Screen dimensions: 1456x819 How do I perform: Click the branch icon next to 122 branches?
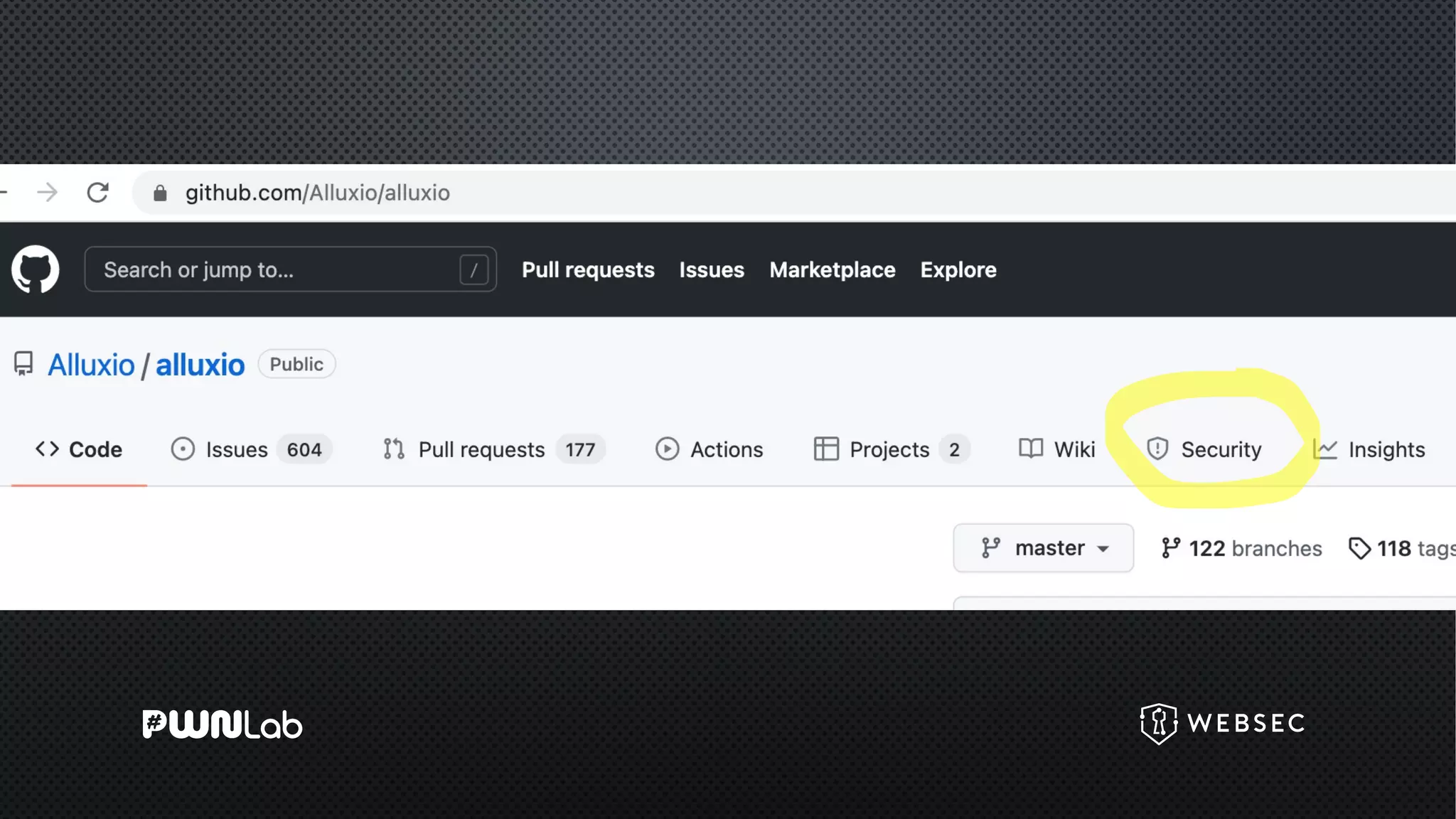(x=1170, y=548)
